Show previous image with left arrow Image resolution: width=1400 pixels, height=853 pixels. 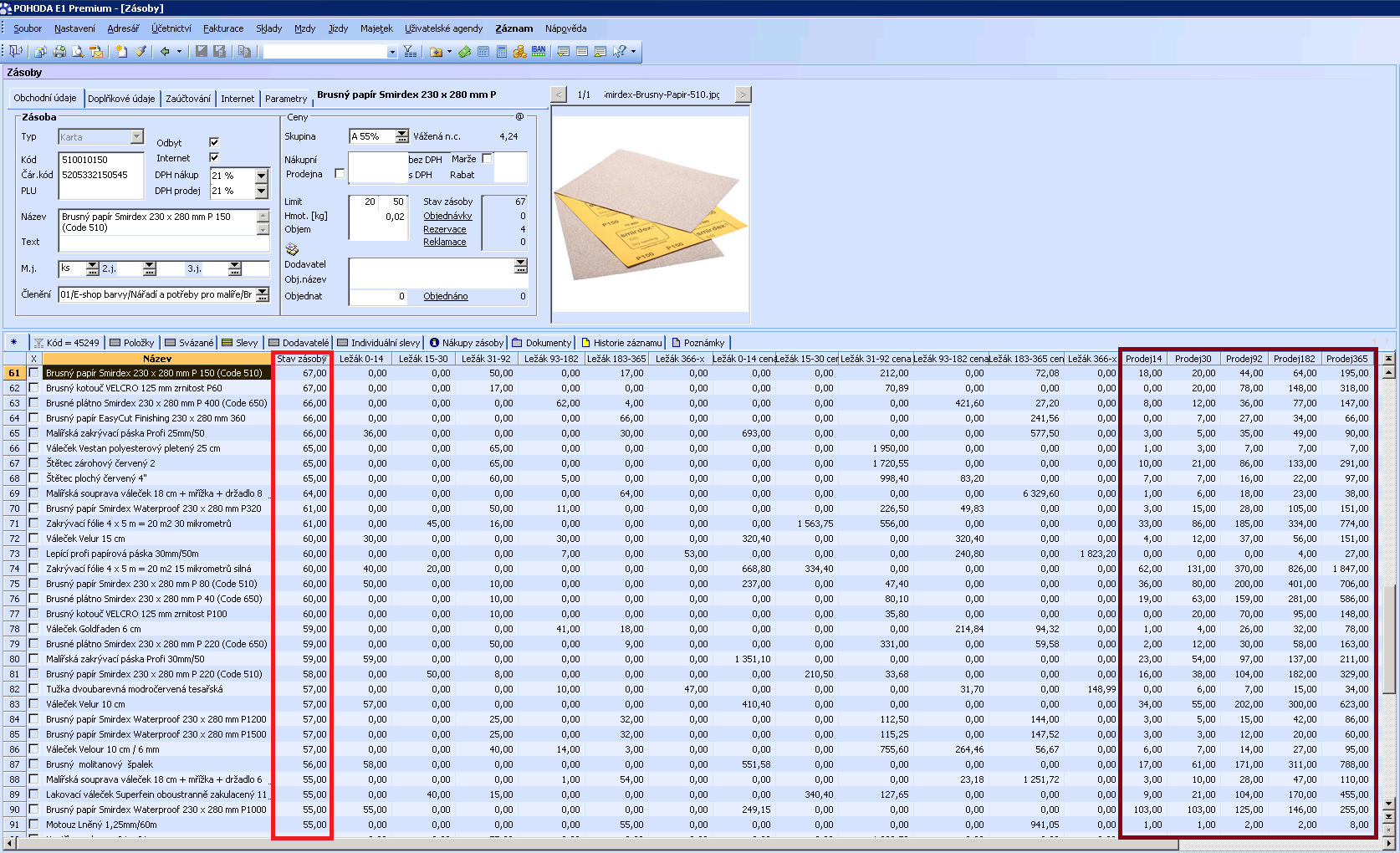click(x=559, y=94)
